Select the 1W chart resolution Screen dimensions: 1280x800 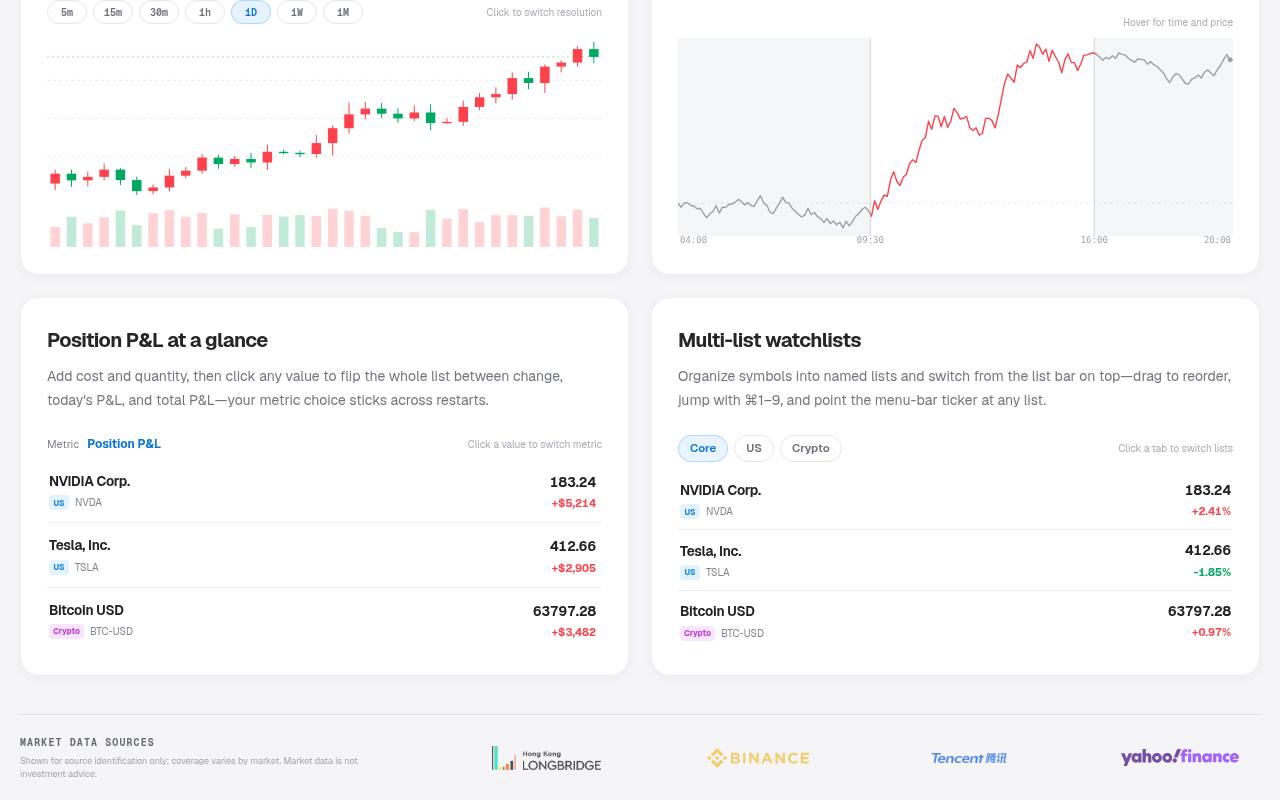[297, 12]
